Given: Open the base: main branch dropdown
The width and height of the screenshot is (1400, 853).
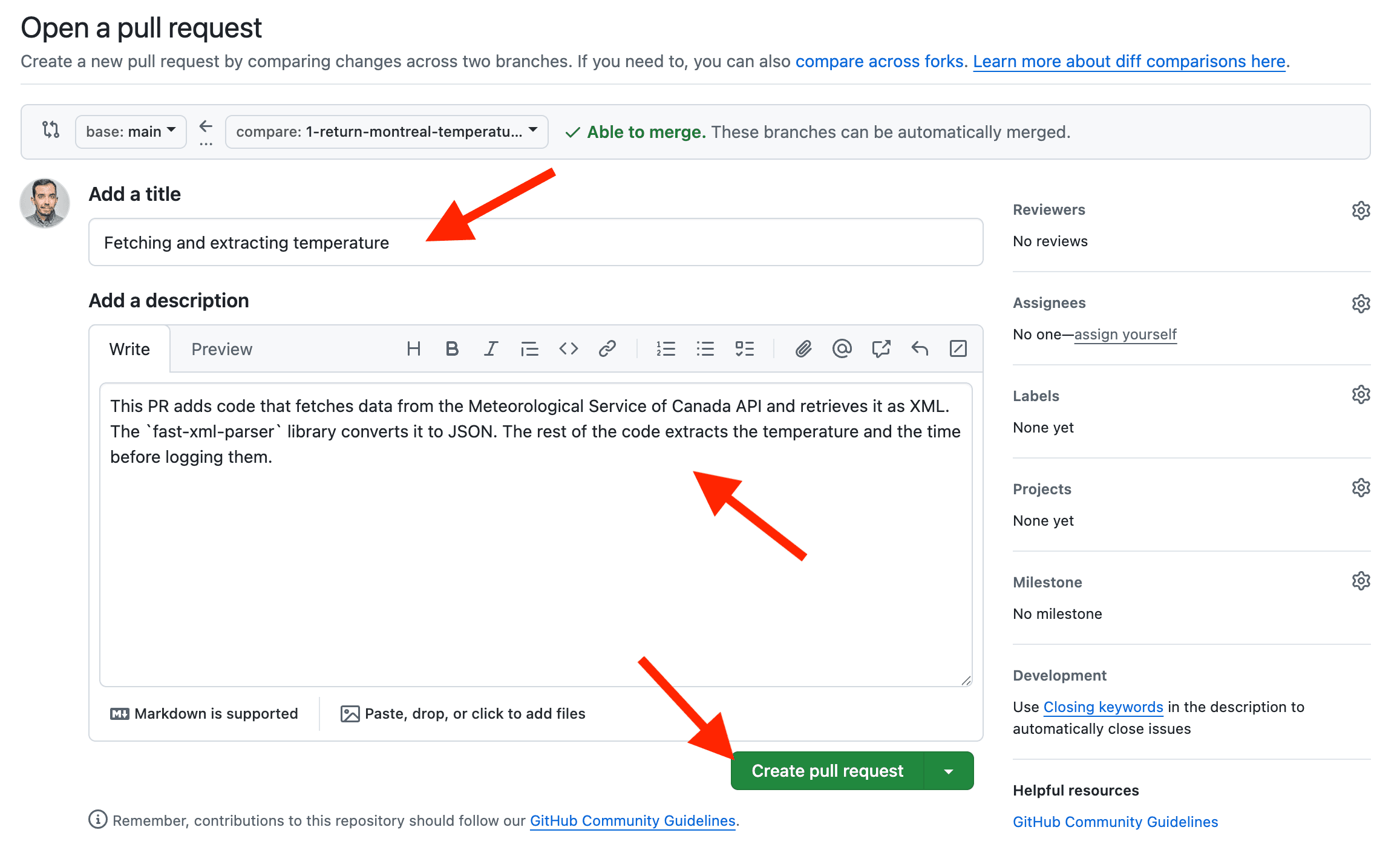Looking at the screenshot, I should tap(131, 132).
